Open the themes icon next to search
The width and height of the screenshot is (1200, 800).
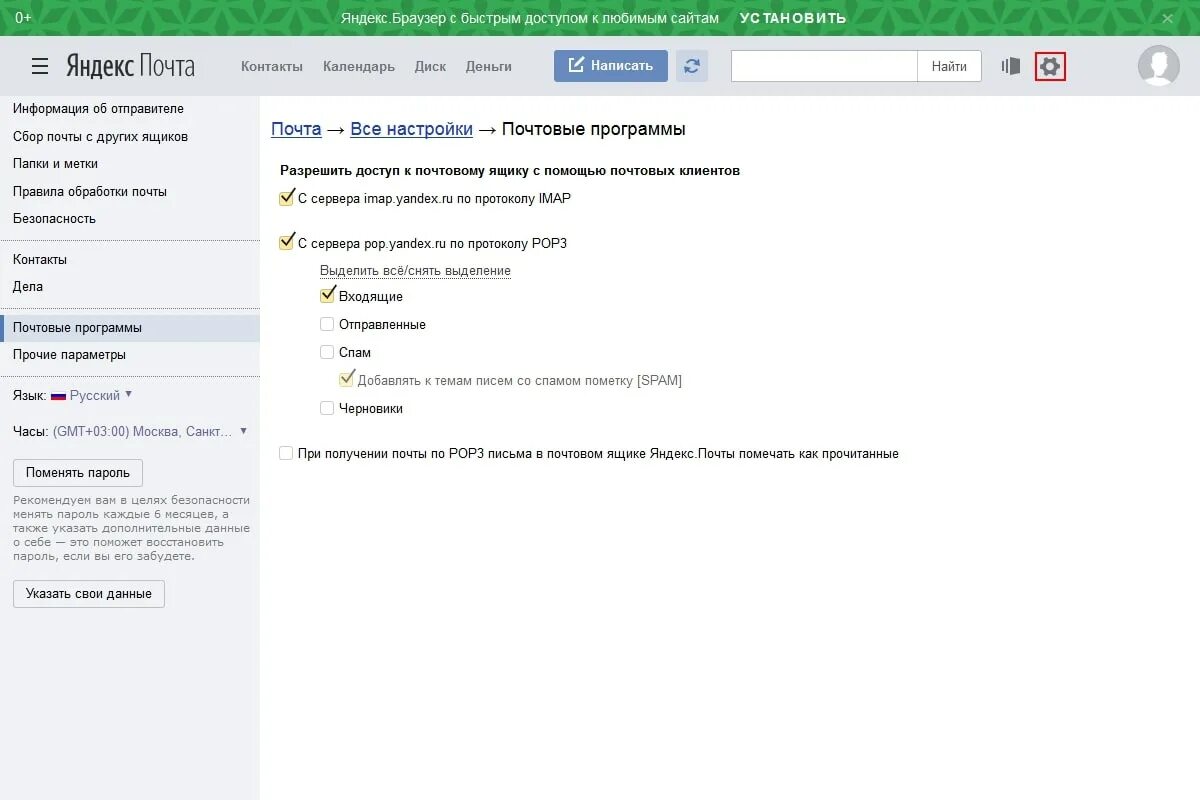pos(1011,66)
